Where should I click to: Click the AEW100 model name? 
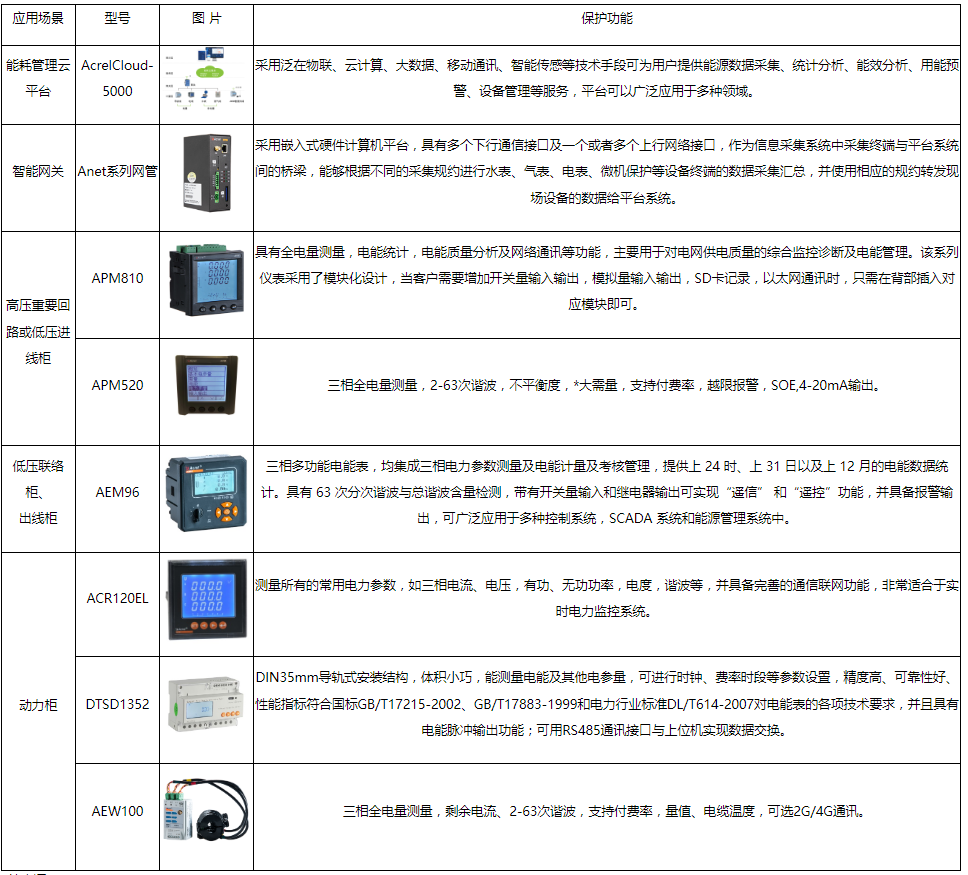point(117,811)
